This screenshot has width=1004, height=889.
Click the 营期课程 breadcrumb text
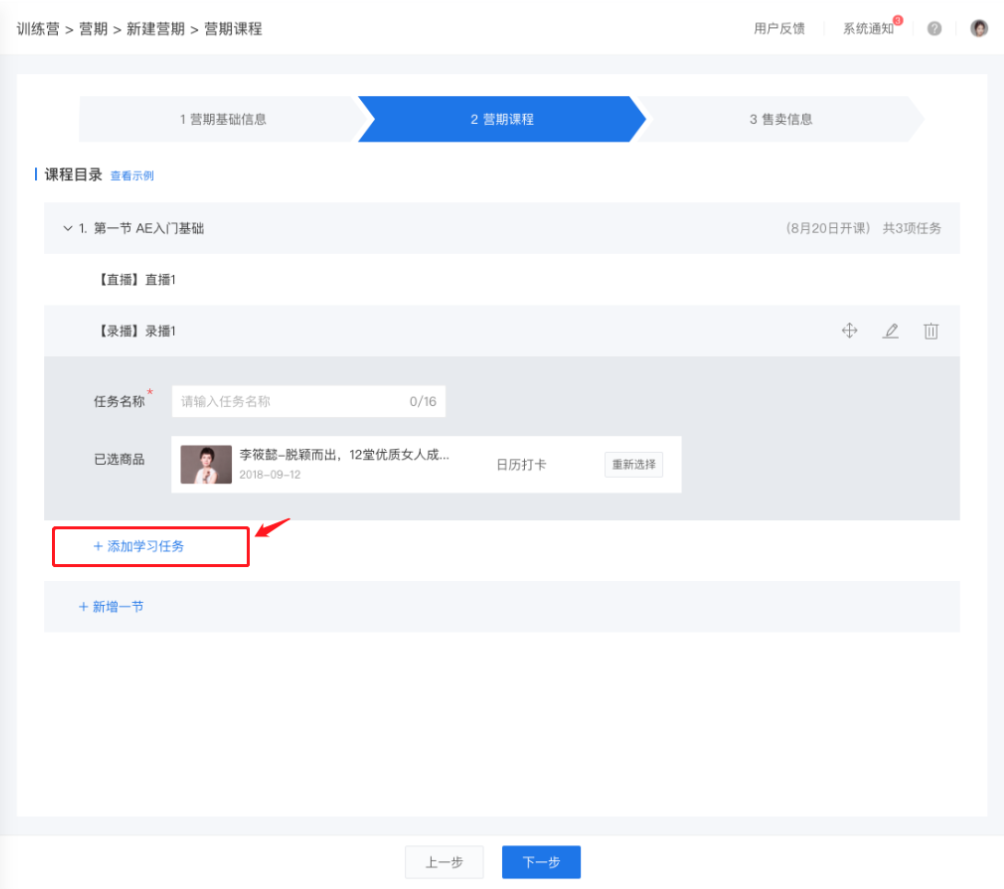(x=233, y=29)
